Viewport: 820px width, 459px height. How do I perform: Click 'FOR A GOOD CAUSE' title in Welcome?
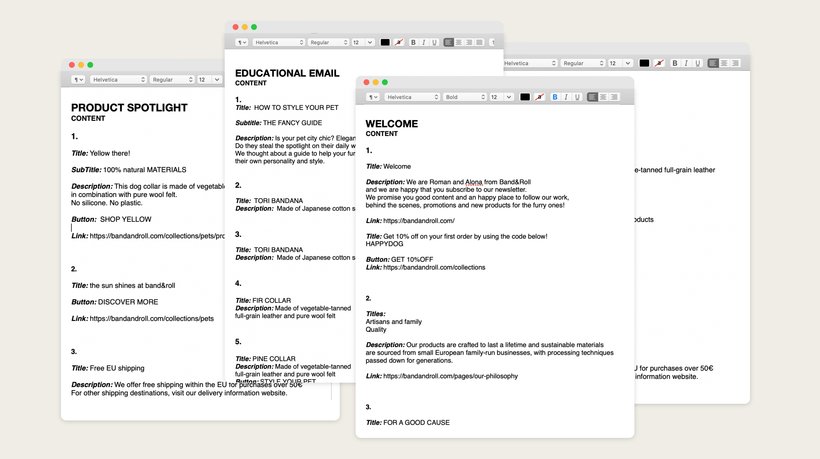(416, 423)
